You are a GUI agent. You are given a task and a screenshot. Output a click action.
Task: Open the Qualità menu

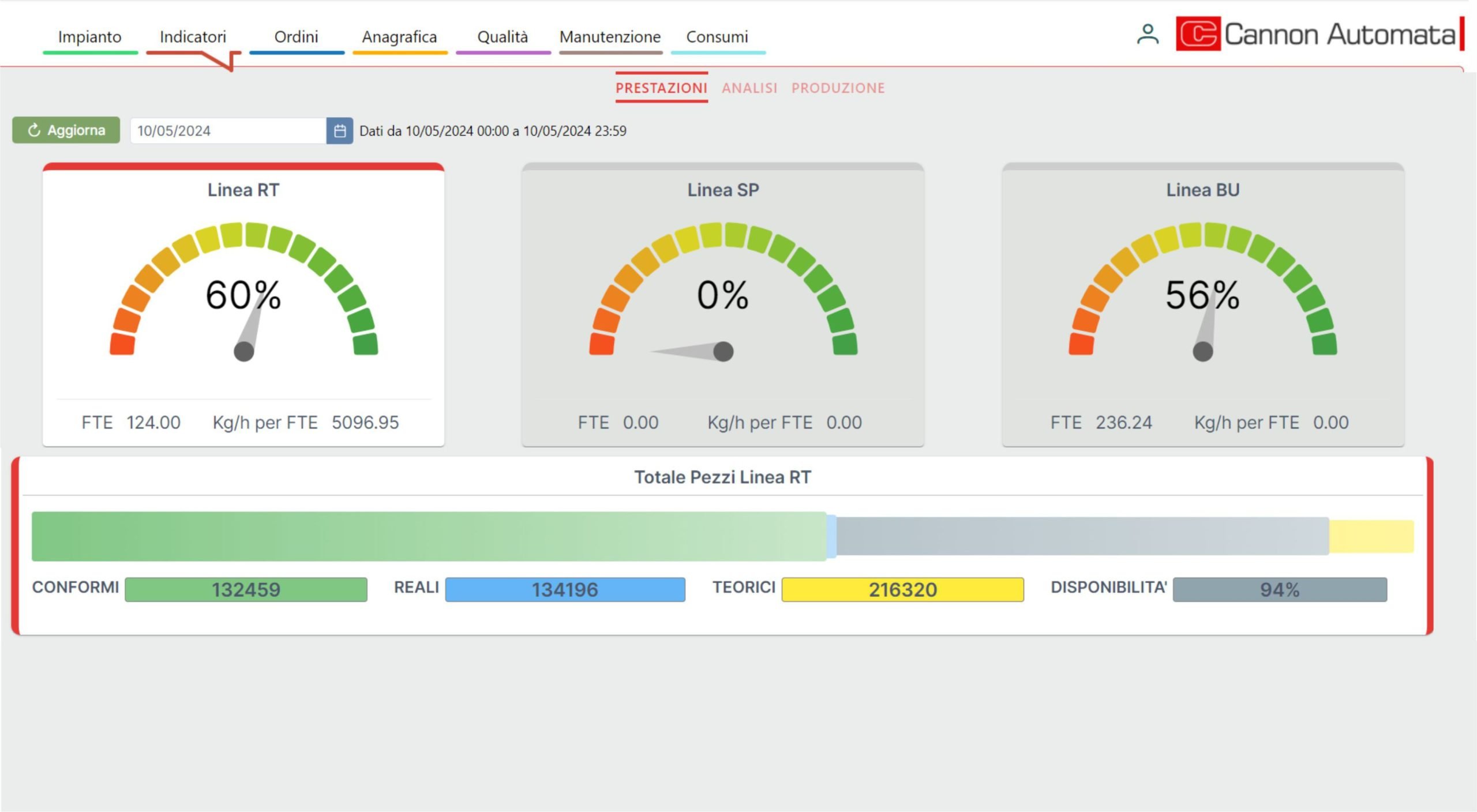click(503, 37)
